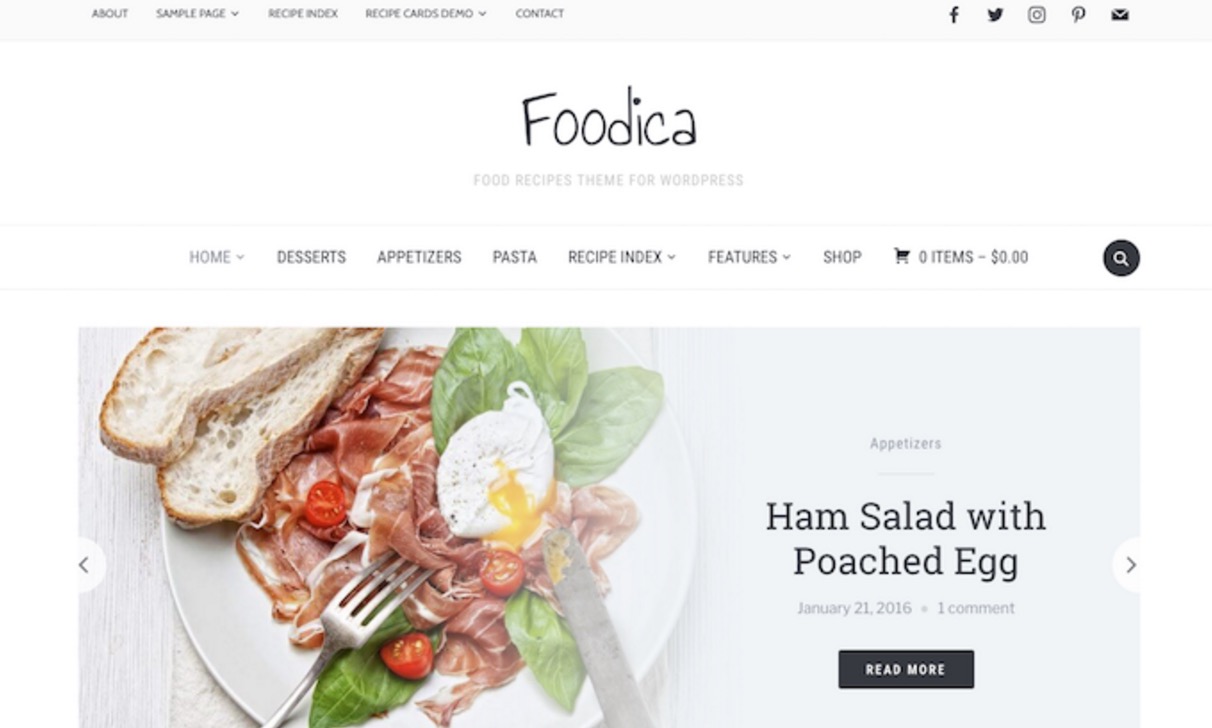
Task: Go to next slide with right arrow
Action: pos(1128,565)
